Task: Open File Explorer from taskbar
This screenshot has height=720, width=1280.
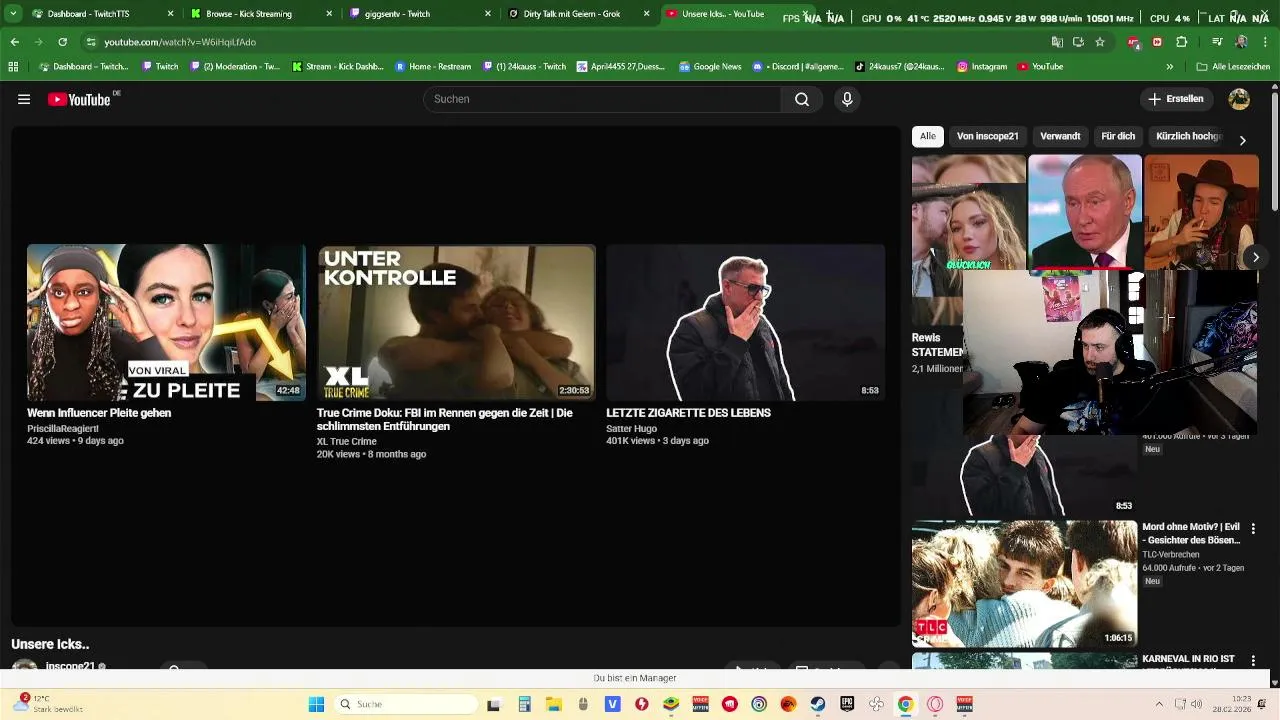Action: [553, 704]
